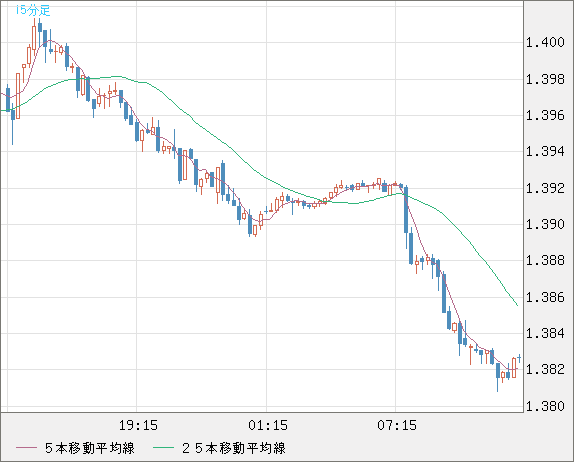Click the 15分足 timeframe label
This screenshot has width=574, height=462.
pyautogui.click(x=33, y=10)
